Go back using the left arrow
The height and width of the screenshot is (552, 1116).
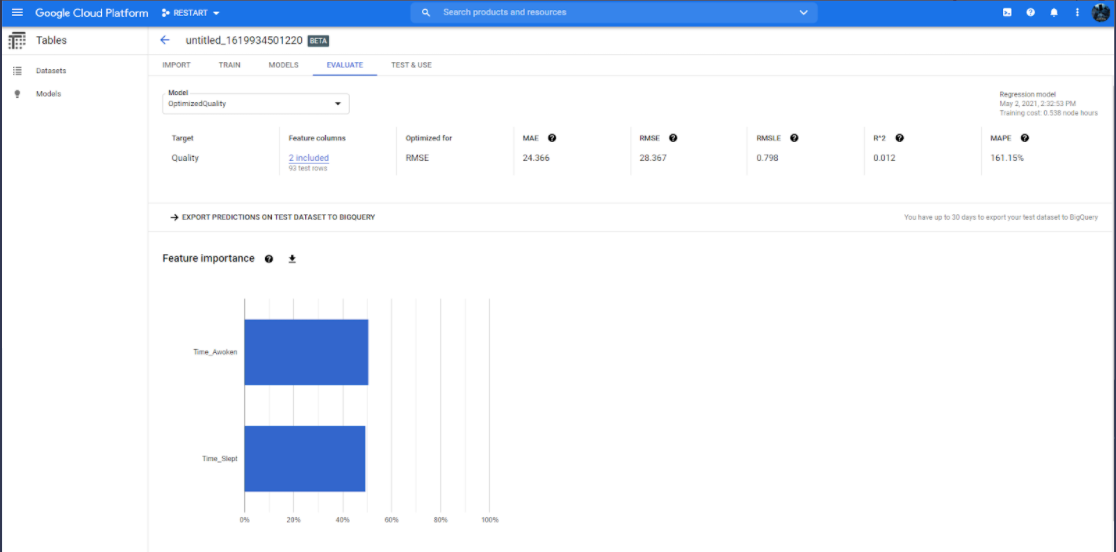click(x=165, y=41)
